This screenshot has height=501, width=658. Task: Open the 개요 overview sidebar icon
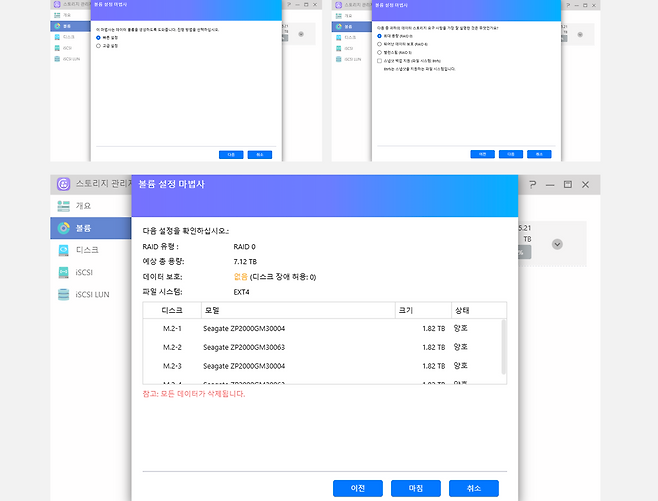point(63,205)
